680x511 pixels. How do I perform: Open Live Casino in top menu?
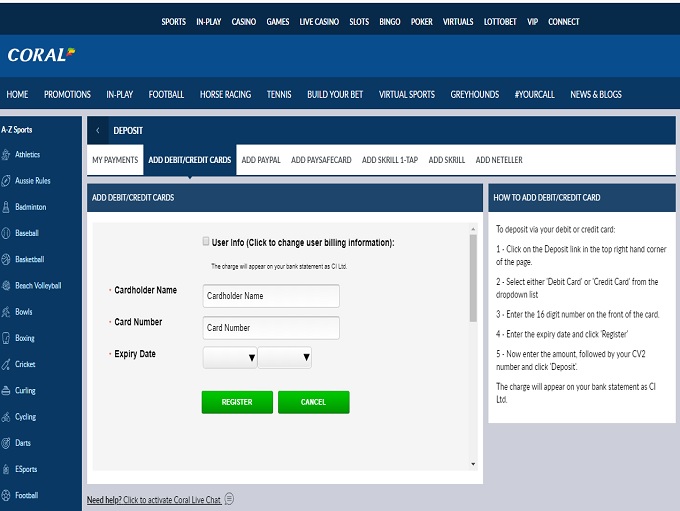(319, 22)
